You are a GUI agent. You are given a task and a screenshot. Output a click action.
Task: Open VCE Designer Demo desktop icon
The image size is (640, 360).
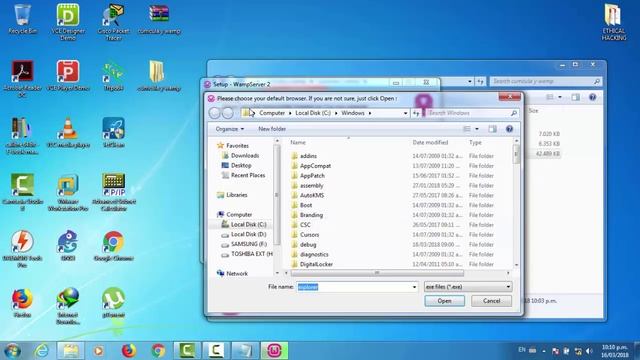pos(68,21)
